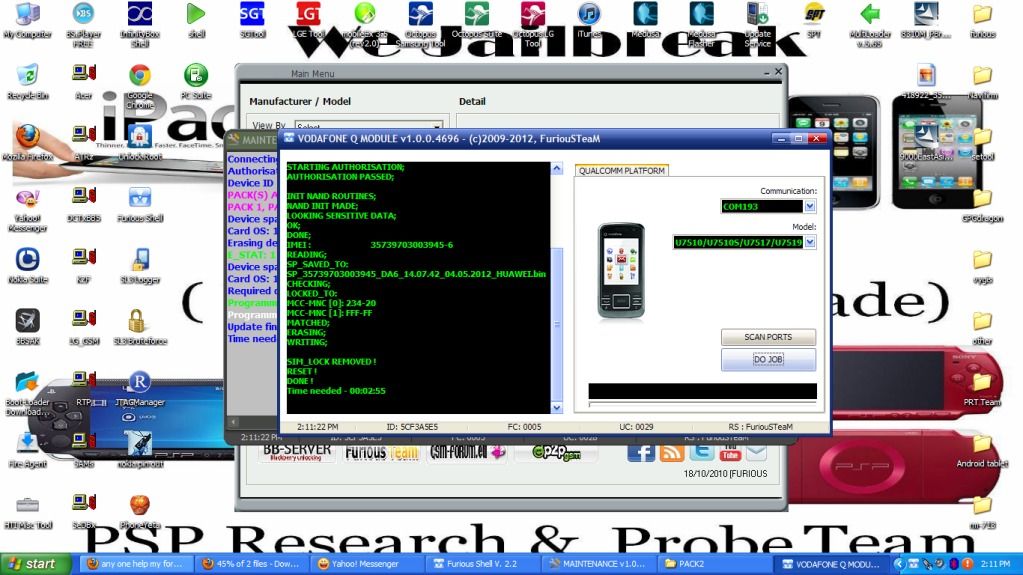The width and height of the screenshot is (1023, 575).
Task: Click the YouTube icon in Furious Shell
Action: click(729, 451)
